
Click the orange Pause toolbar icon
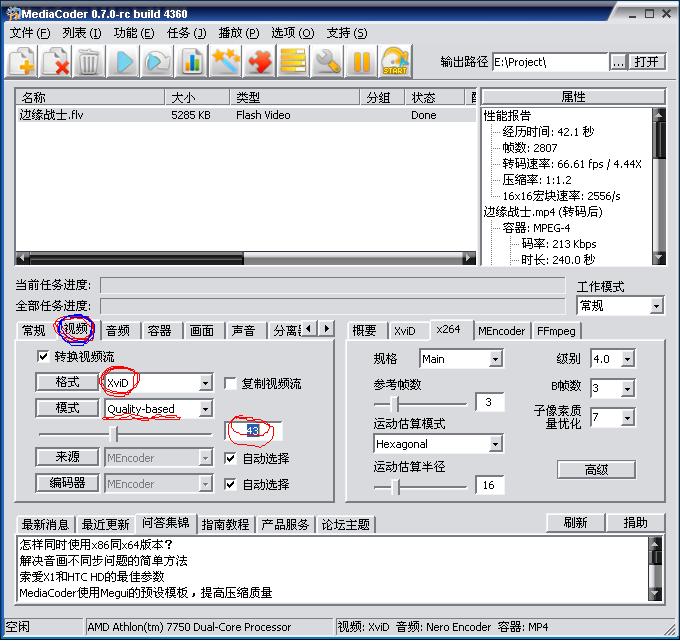coord(362,62)
